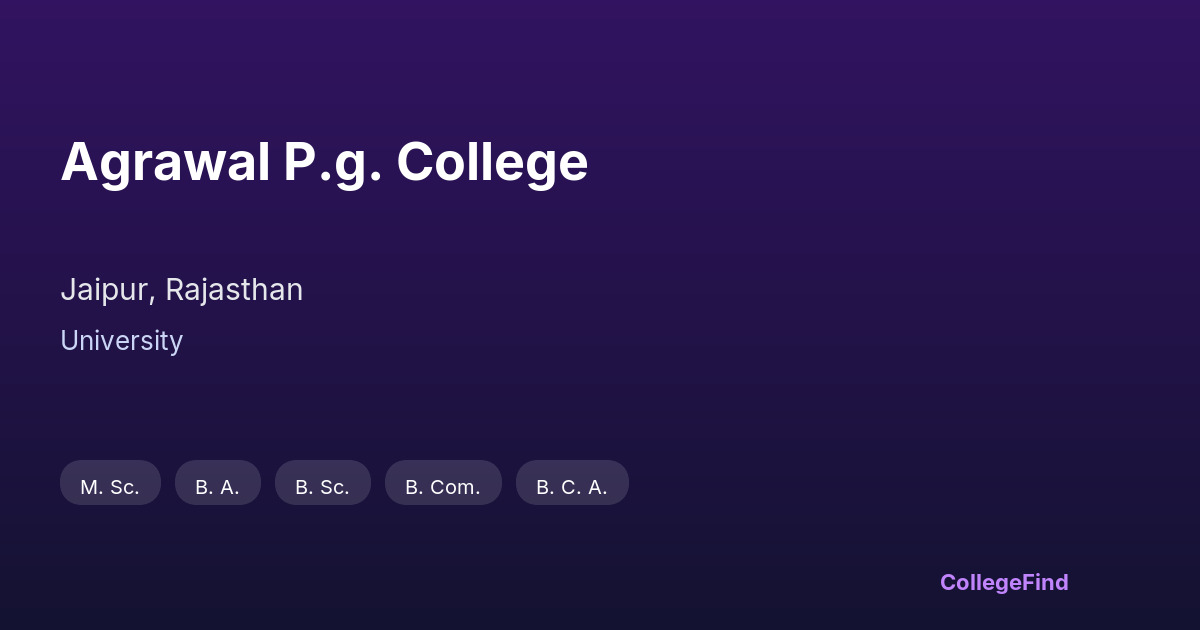1200x630 pixels.
Task: Click the University type label
Action: [121, 341]
